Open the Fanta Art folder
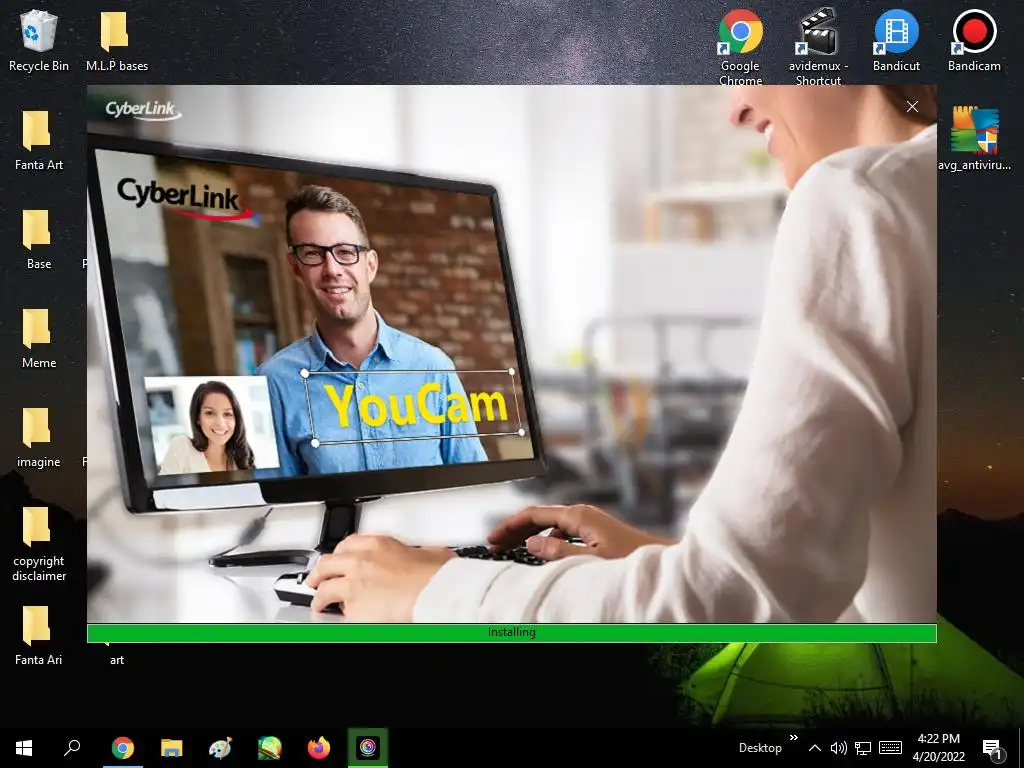The width and height of the screenshot is (1024, 768). [x=39, y=140]
